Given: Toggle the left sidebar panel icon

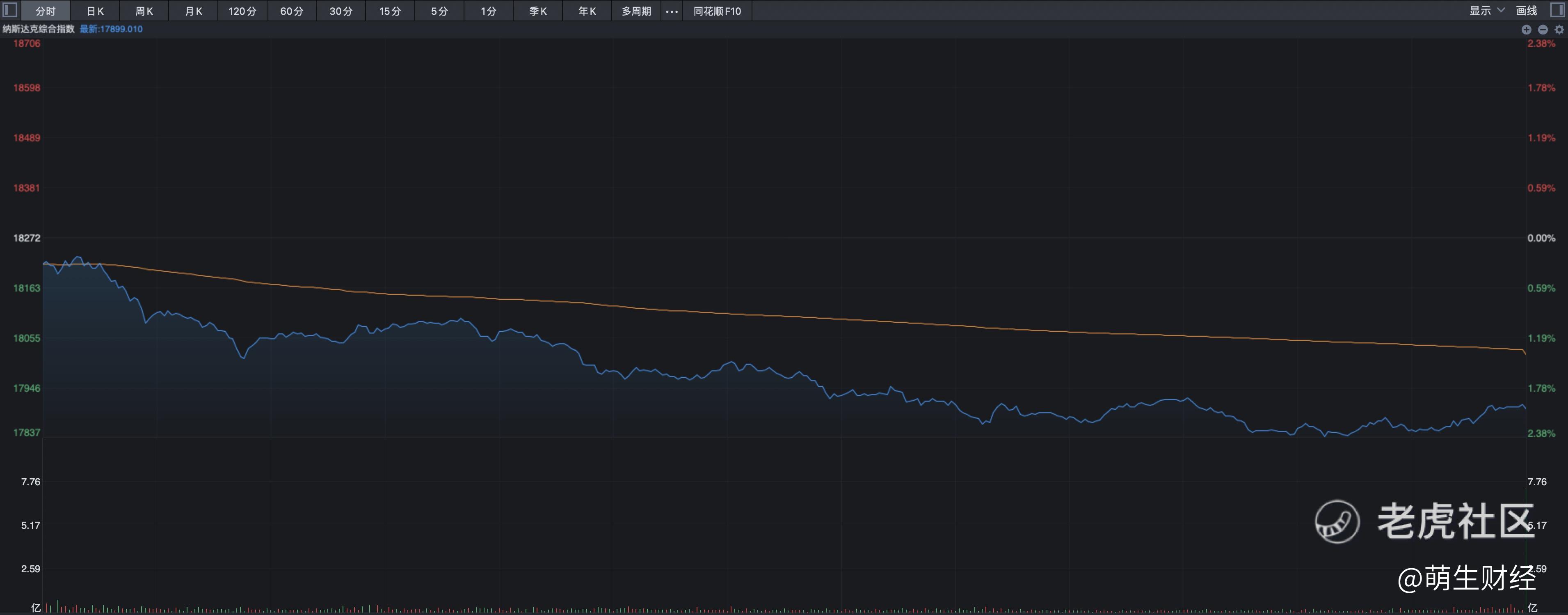Looking at the screenshot, I should coord(10,10).
